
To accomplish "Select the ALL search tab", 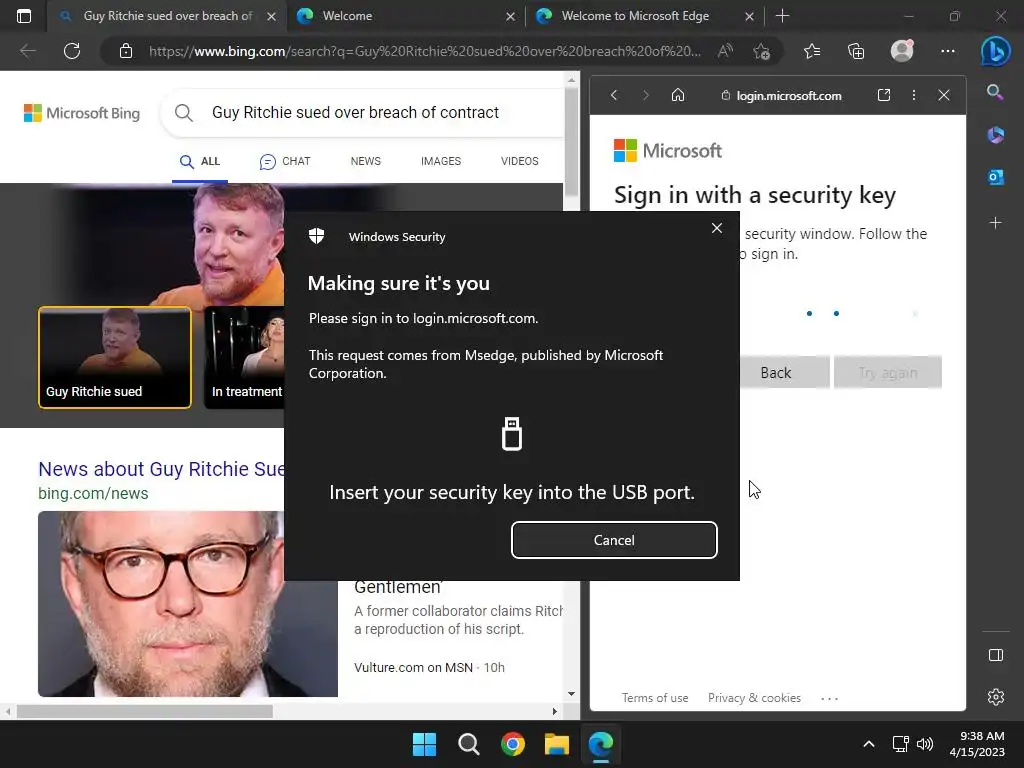I will point(200,161).
